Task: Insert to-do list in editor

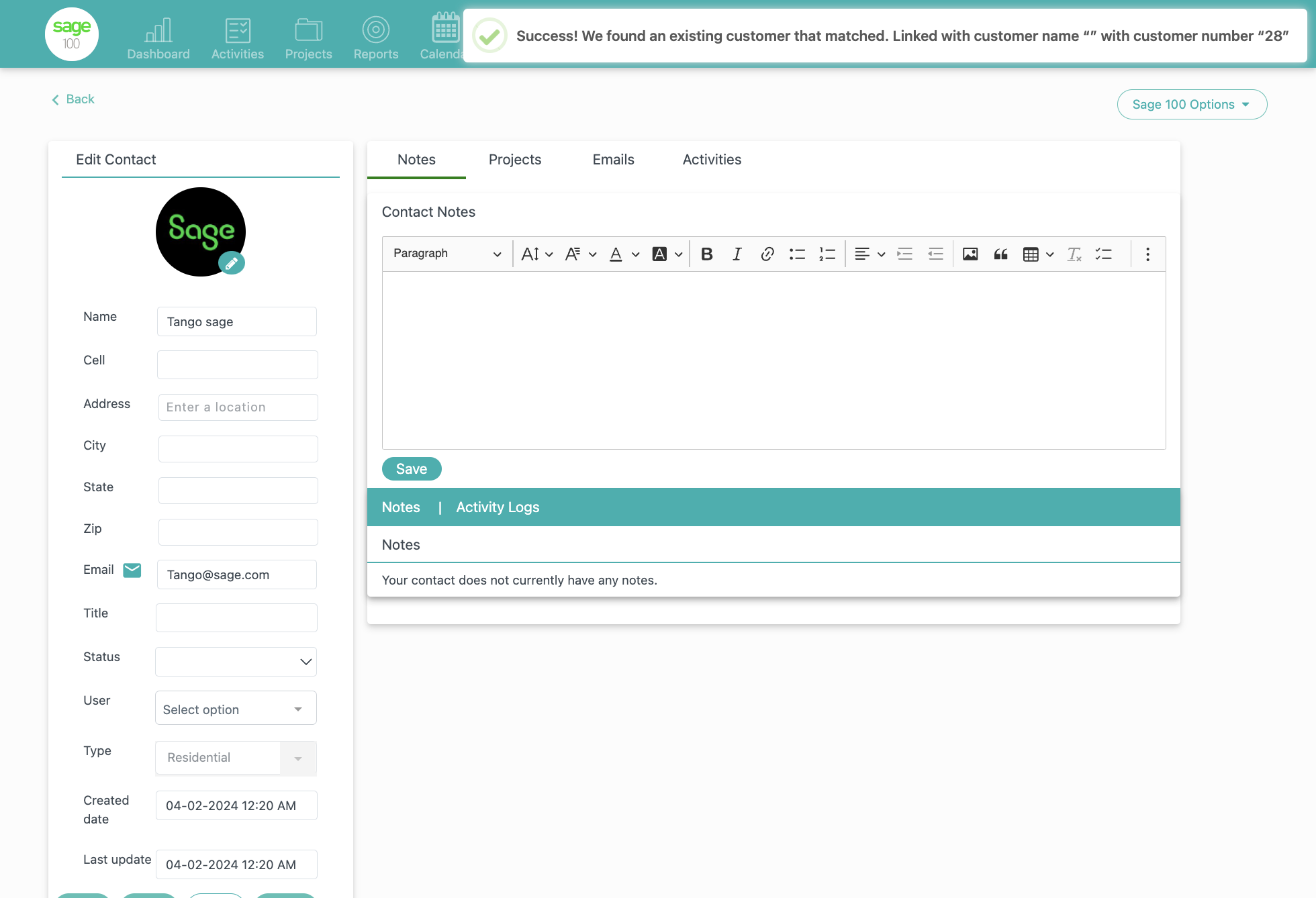Action: point(1104,254)
